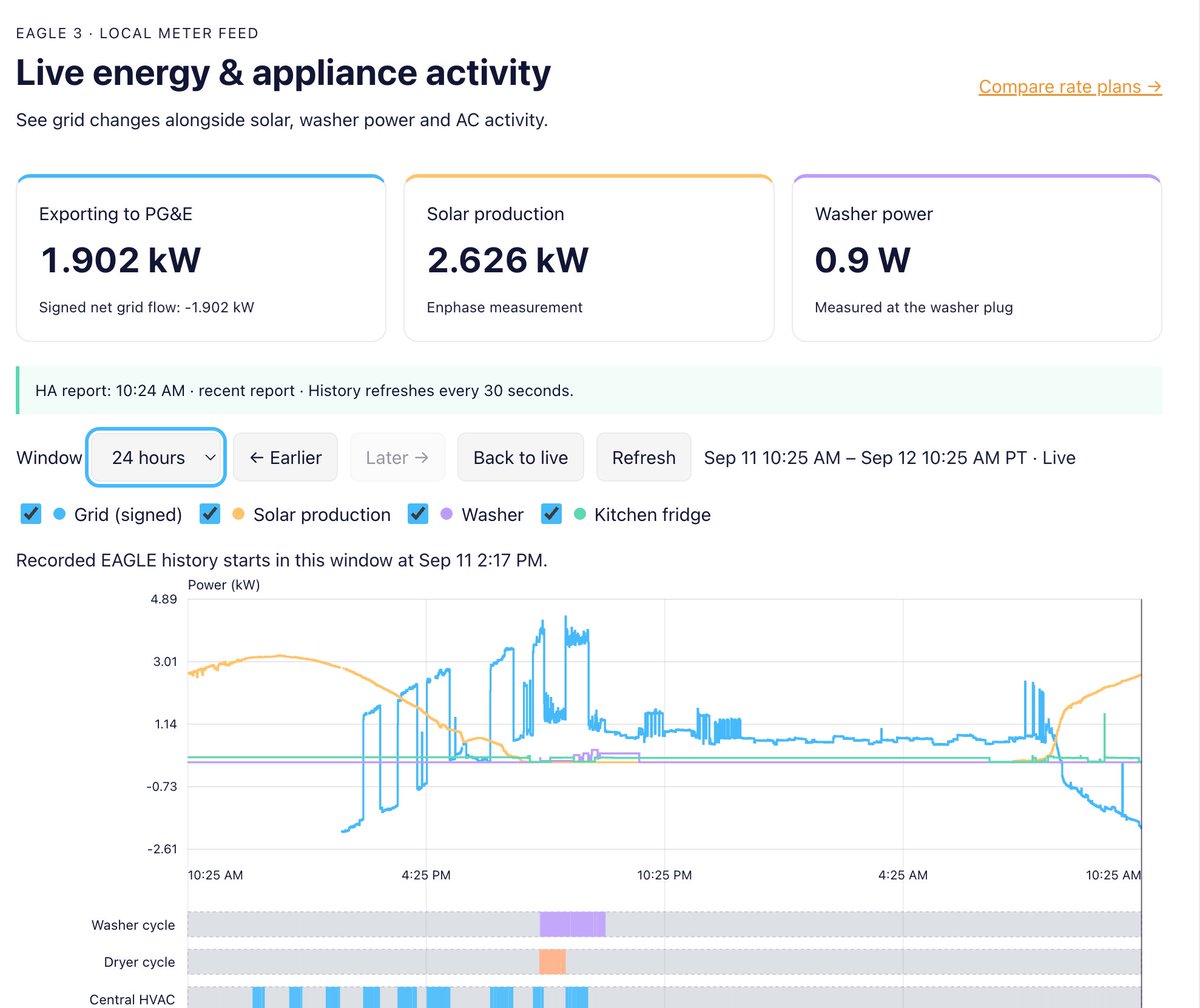Open the Compare rate plans link
This screenshot has height=1008, width=1200.
(x=1070, y=87)
